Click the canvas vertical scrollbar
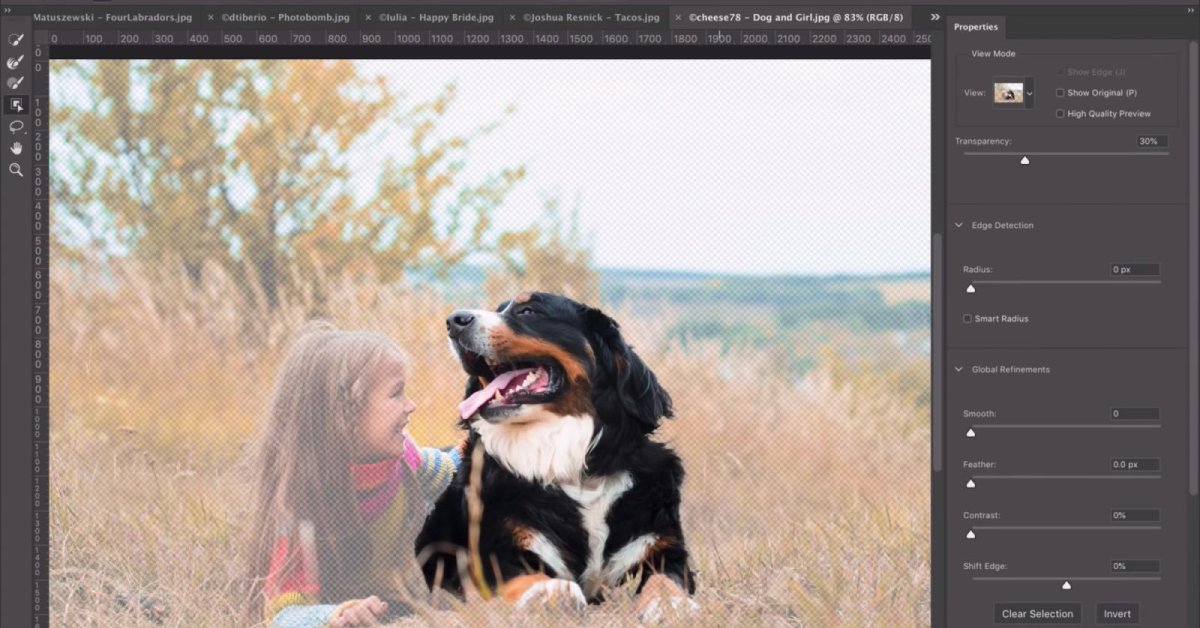 coord(937,350)
